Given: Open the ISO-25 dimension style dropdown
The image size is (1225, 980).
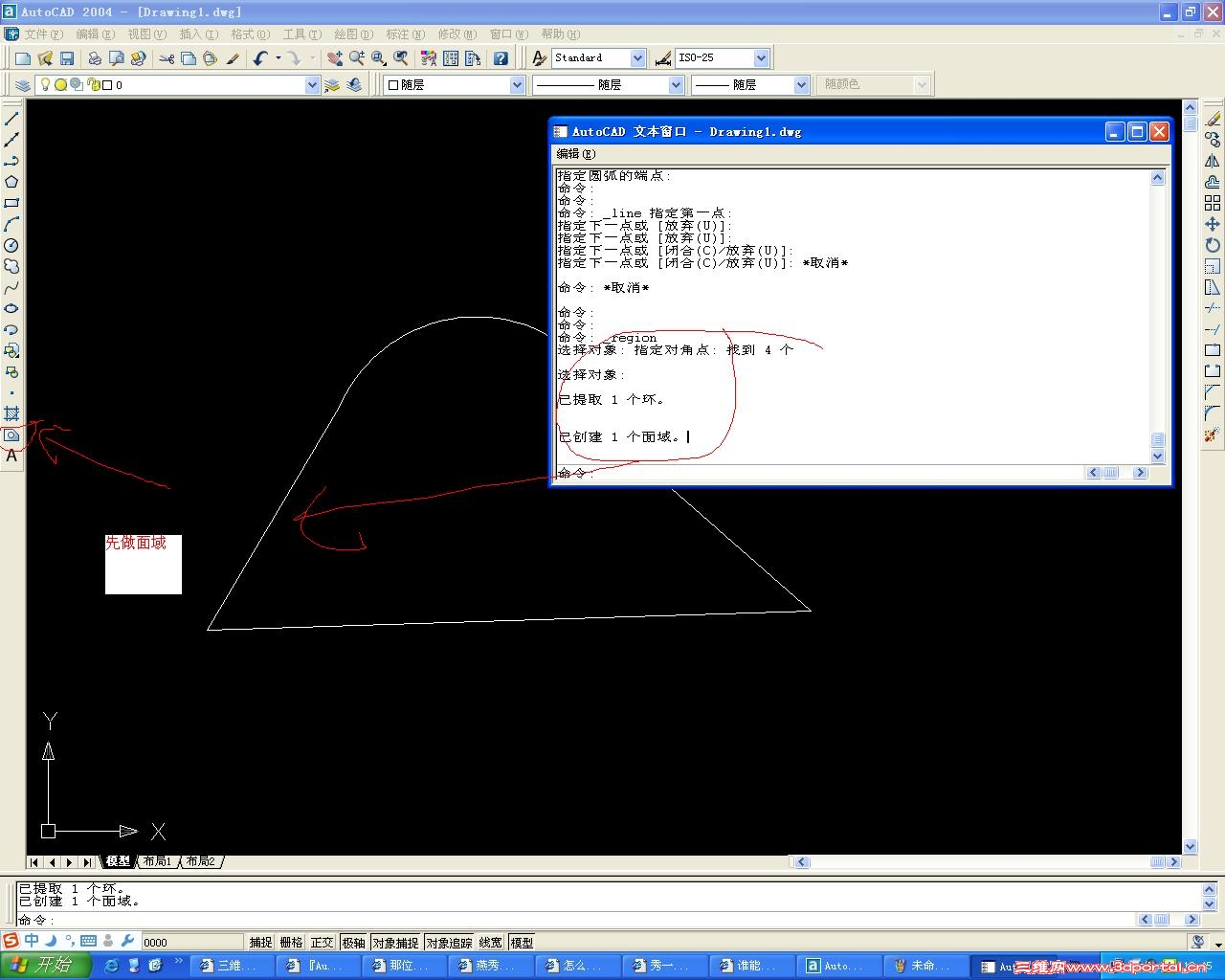Looking at the screenshot, I should pyautogui.click(x=761, y=58).
